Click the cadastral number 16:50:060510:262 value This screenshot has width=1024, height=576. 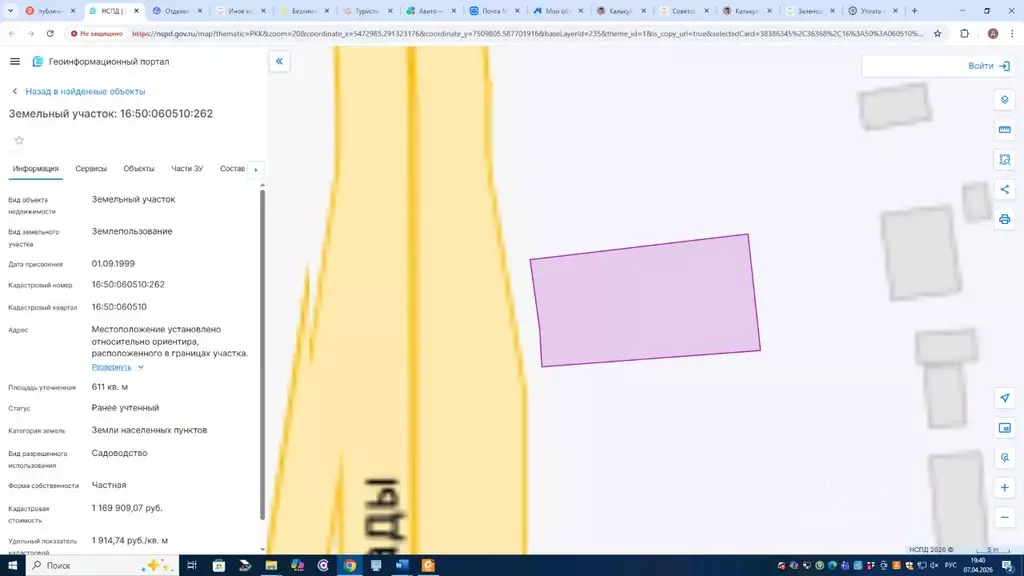(128, 285)
